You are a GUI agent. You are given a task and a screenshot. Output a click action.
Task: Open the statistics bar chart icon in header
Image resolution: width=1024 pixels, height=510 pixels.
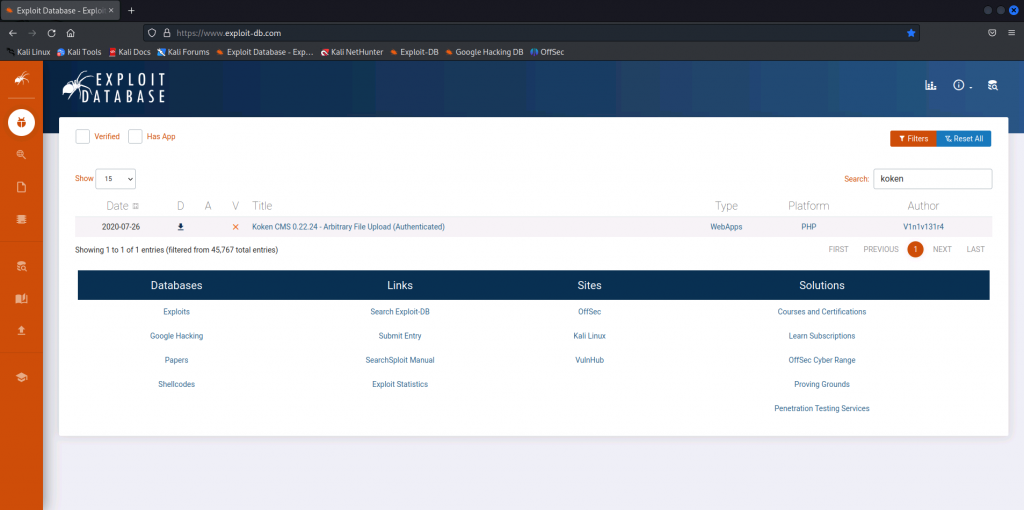931,86
